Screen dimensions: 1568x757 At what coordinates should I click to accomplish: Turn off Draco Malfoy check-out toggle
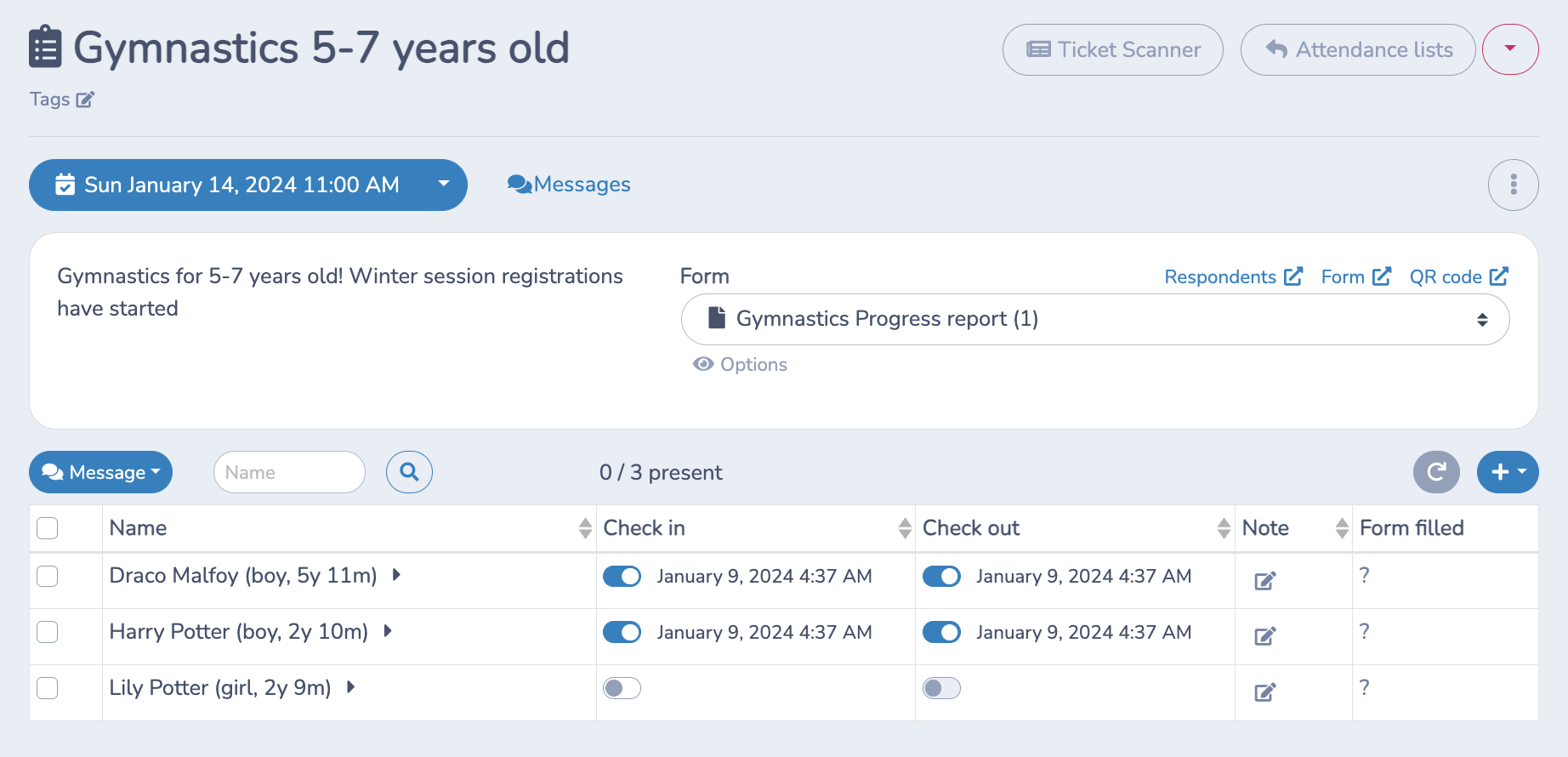tap(941, 576)
